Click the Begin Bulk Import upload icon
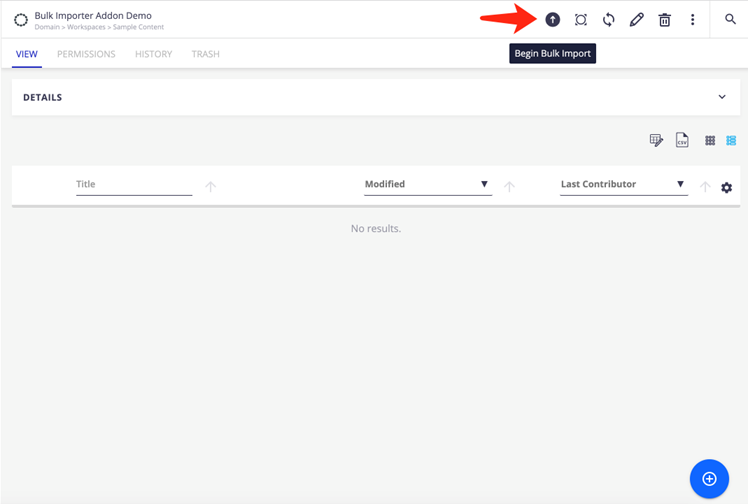748x504 pixels. click(x=552, y=20)
